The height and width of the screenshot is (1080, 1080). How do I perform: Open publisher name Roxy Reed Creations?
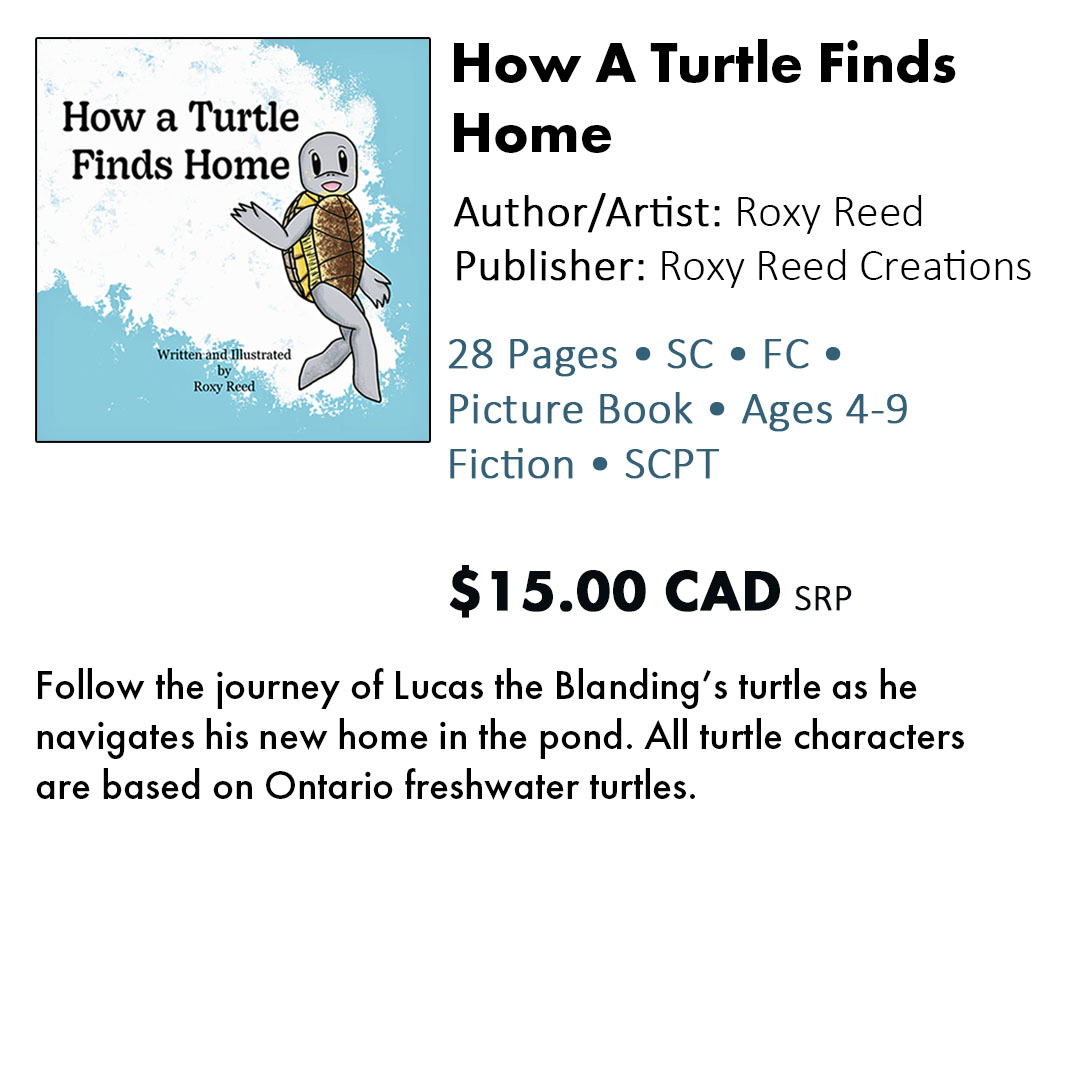(845, 267)
